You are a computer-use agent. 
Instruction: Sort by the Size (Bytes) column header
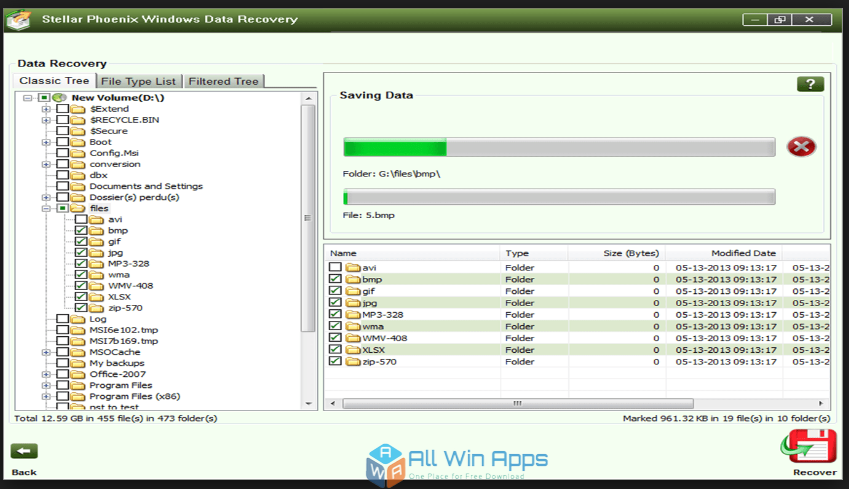pyautogui.click(x=616, y=253)
